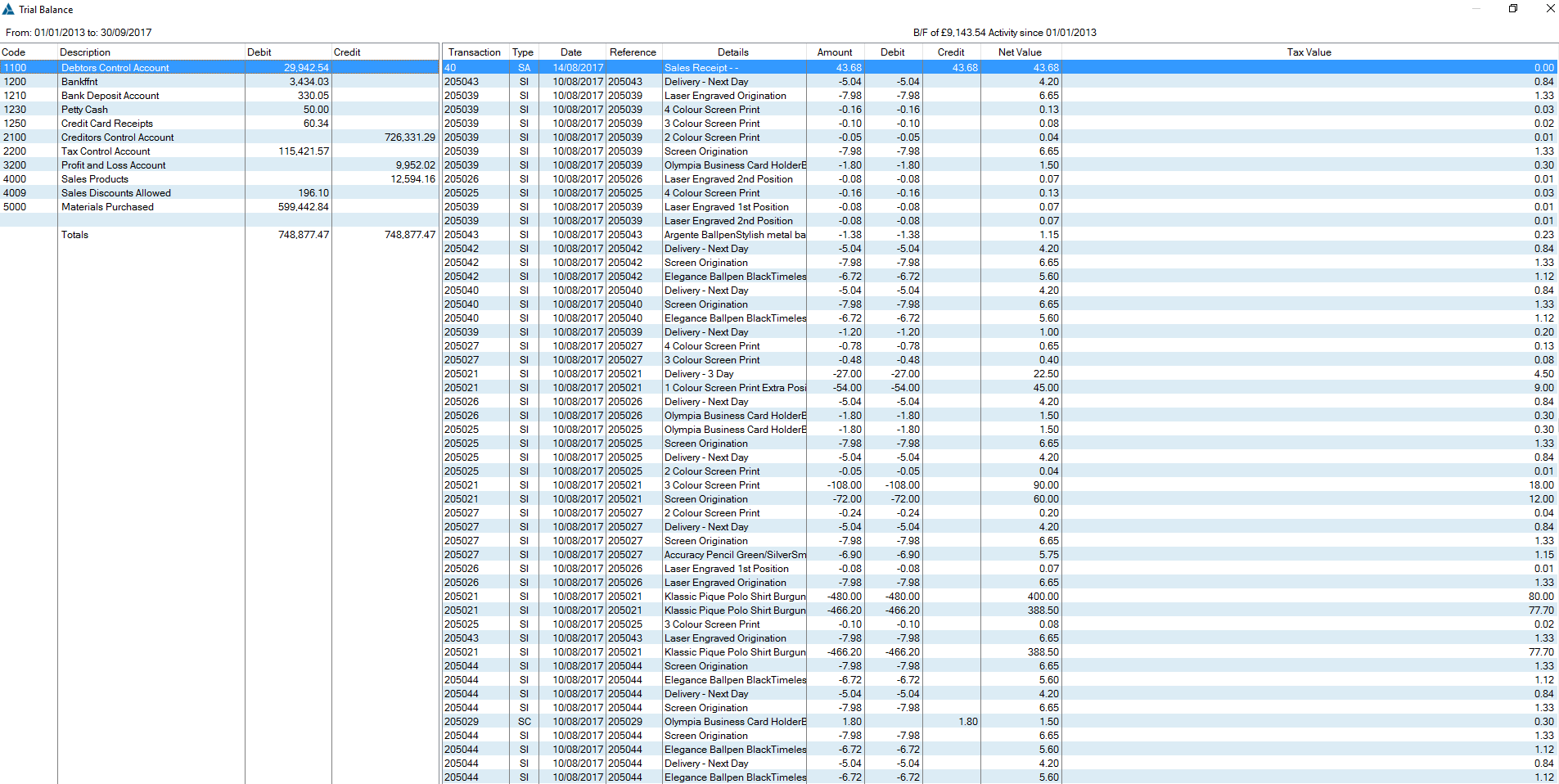
Task: Restore down the Trial Balance window
Action: tap(1513, 9)
